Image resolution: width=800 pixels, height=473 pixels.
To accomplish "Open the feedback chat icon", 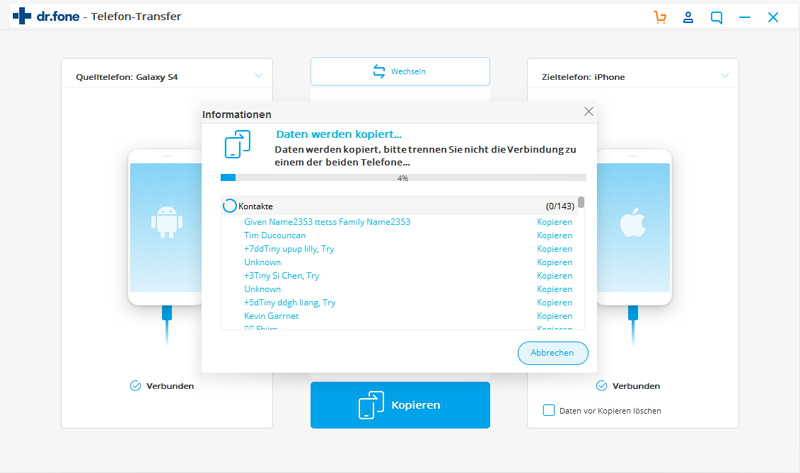I will click(x=716, y=17).
